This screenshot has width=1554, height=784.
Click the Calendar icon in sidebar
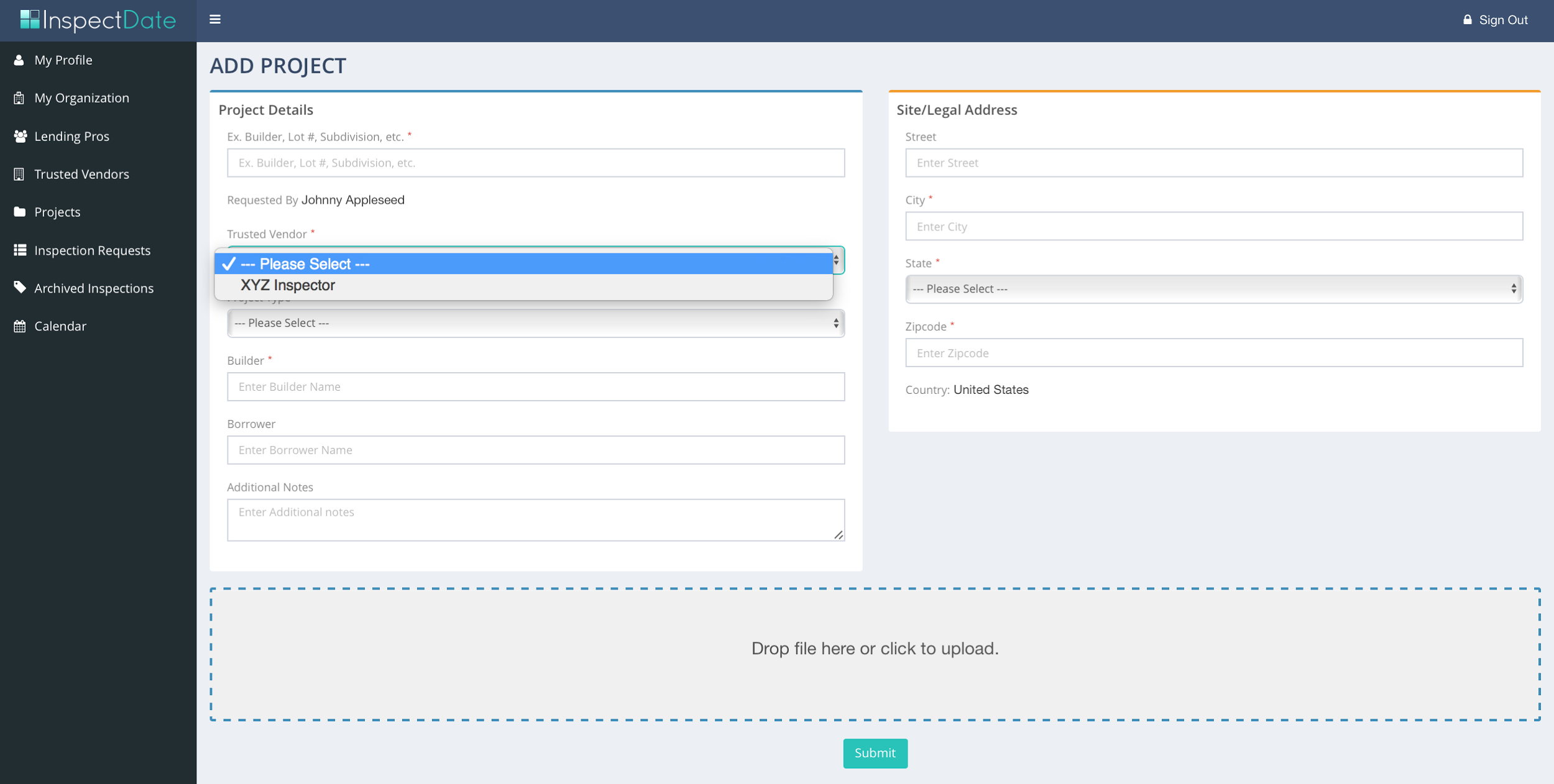20,326
